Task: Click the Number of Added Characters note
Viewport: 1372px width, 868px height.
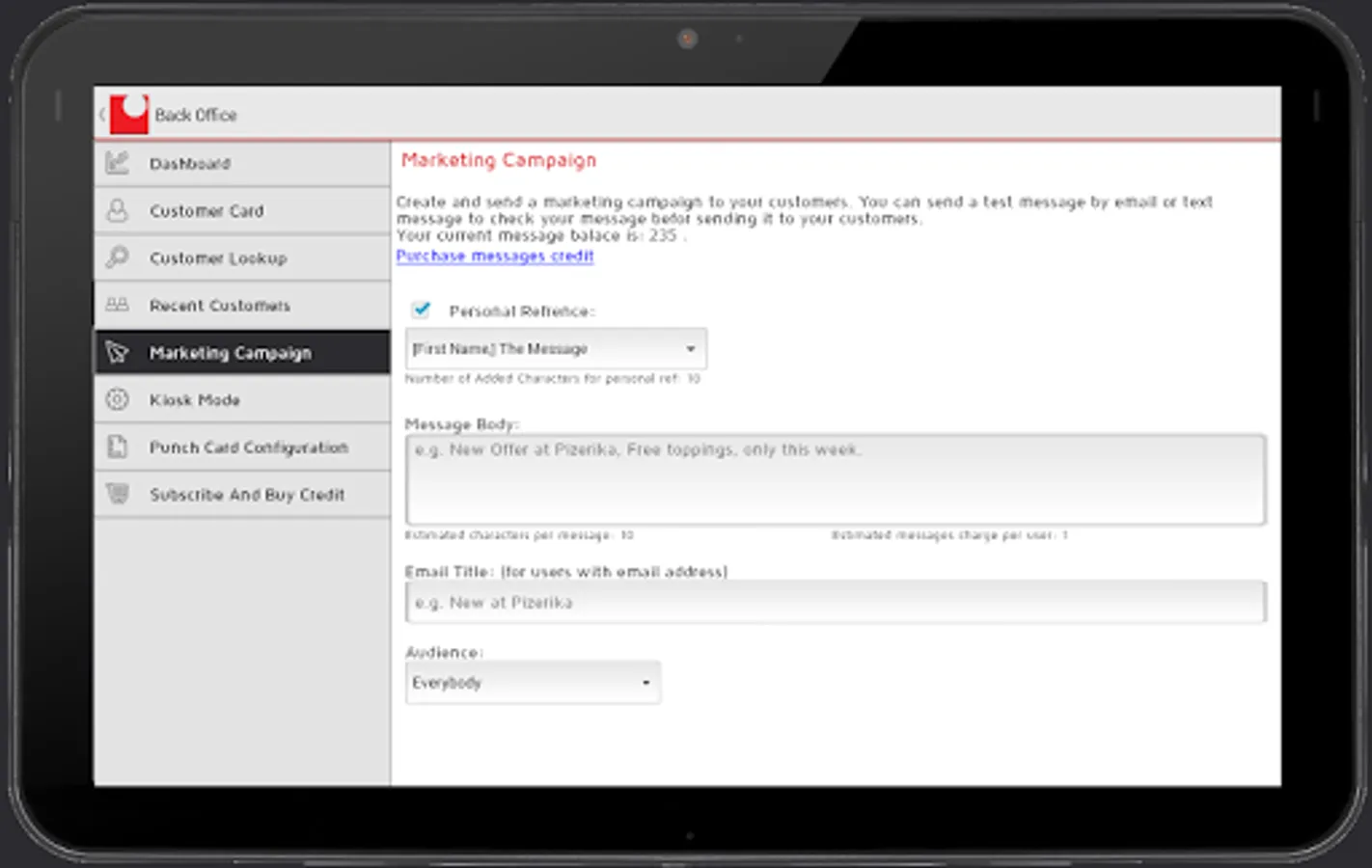Action: (x=553, y=379)
